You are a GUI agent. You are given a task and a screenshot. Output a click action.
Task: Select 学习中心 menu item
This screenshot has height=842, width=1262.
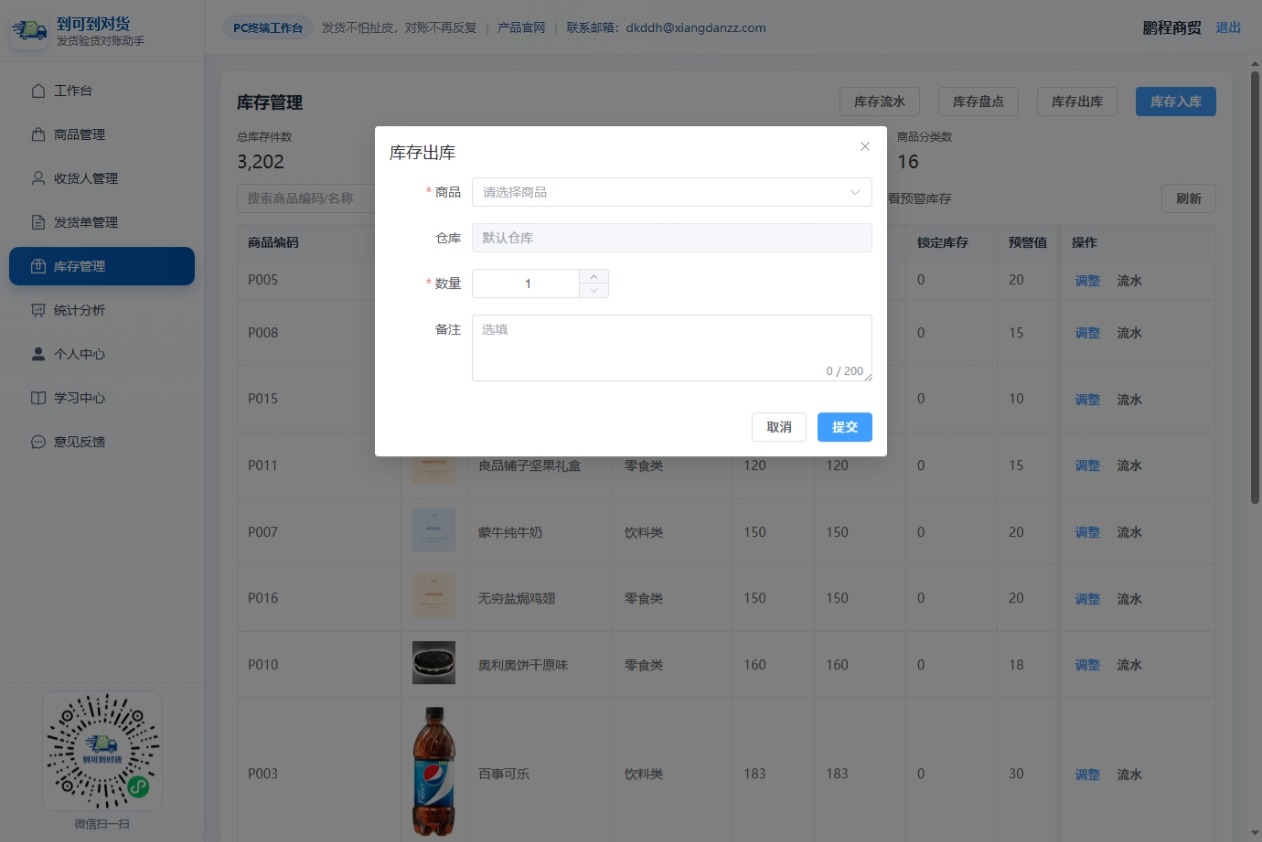102,398
